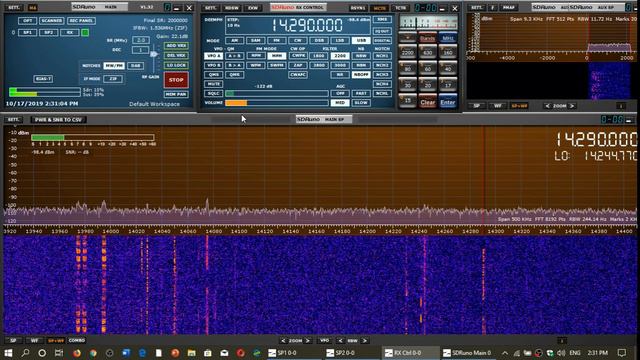Viewport: 640px width, 360px height.
Task: Zoom in arrow in Aux SP window
Action: click(x=572, y=106)
